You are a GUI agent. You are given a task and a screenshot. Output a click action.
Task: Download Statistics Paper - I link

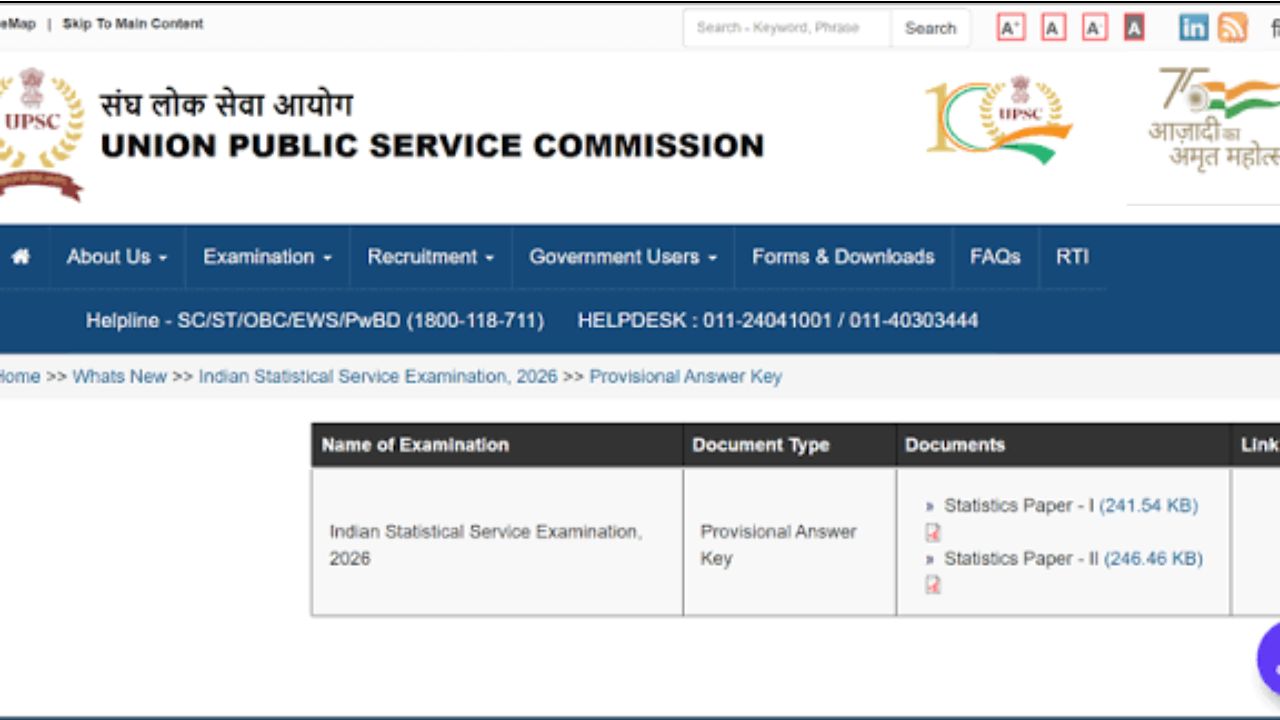pos(1071,506)
